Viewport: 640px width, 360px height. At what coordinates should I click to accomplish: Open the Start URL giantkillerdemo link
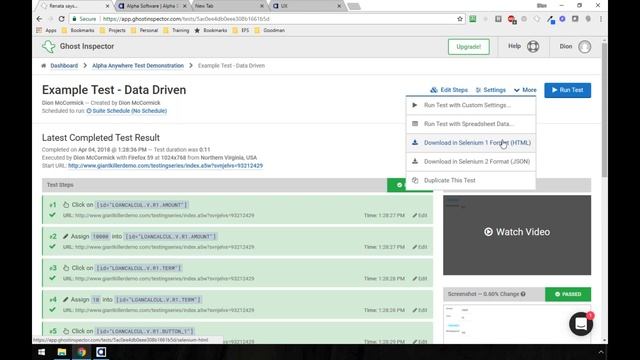(x=165, y=166)
